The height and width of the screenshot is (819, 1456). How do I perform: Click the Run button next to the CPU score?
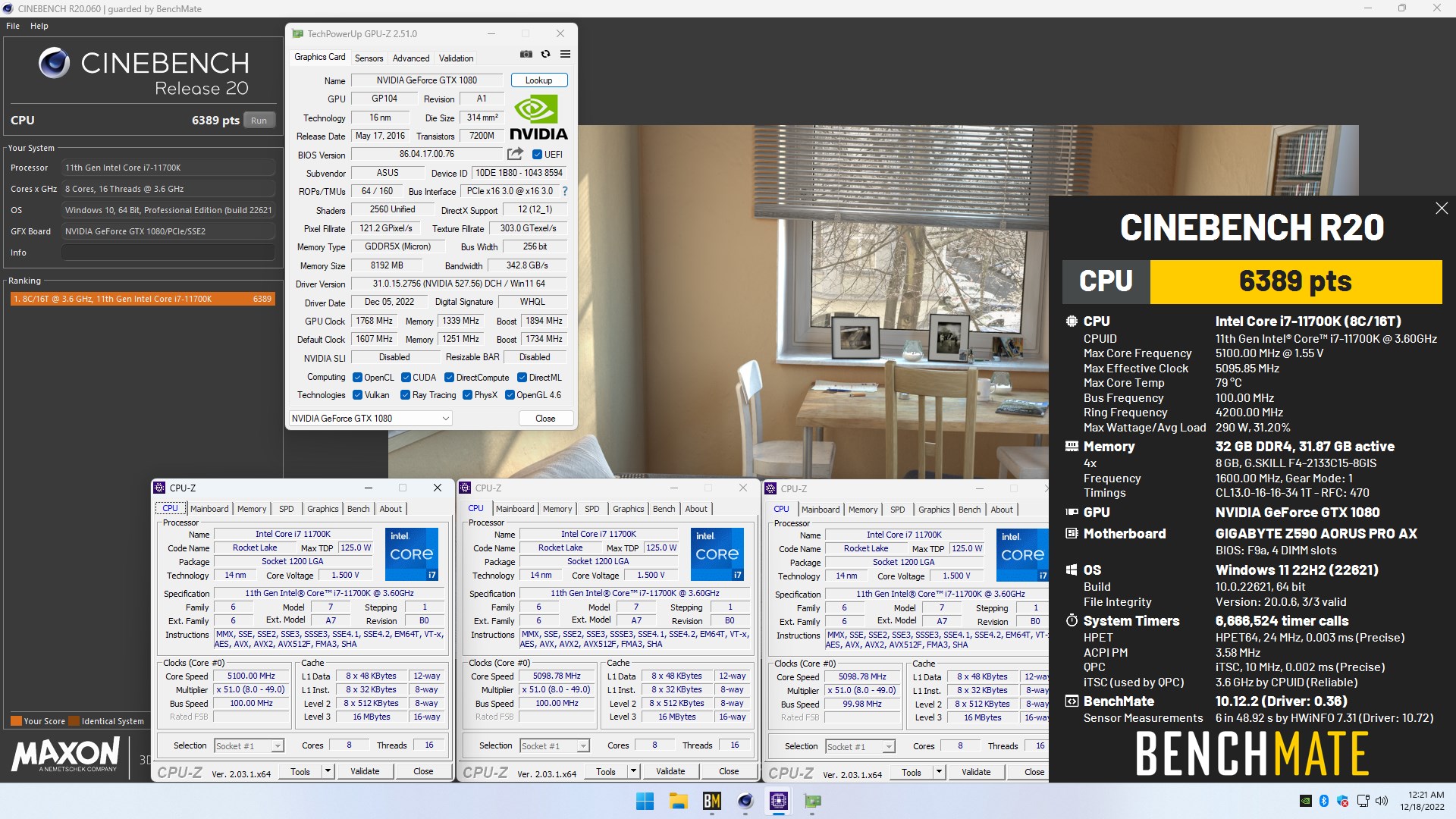[259, 121]
